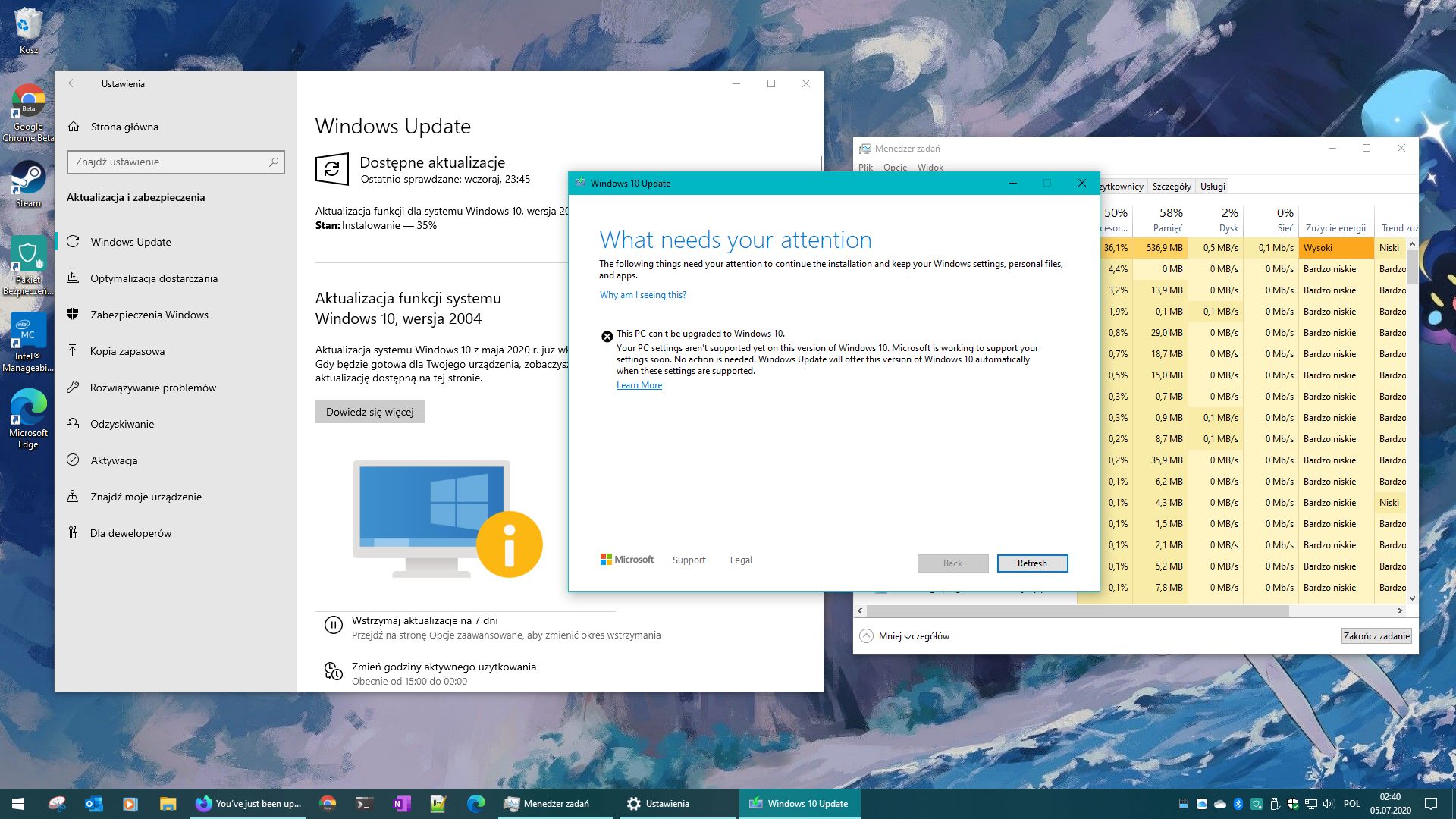Open Optymalizacja dostarczania settings page
1456x819 pixels.
click(153, 278)
